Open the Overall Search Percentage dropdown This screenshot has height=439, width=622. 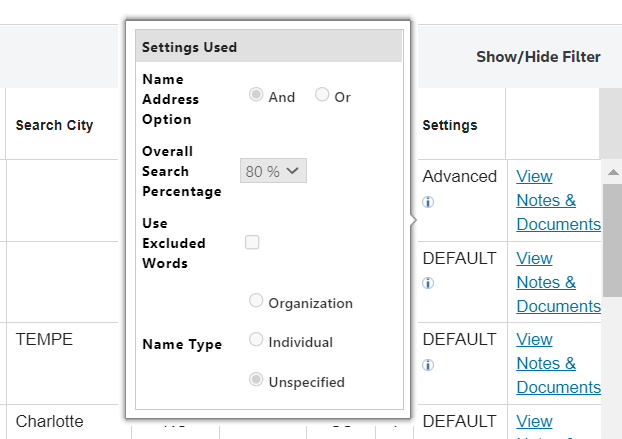coord(273,171)
